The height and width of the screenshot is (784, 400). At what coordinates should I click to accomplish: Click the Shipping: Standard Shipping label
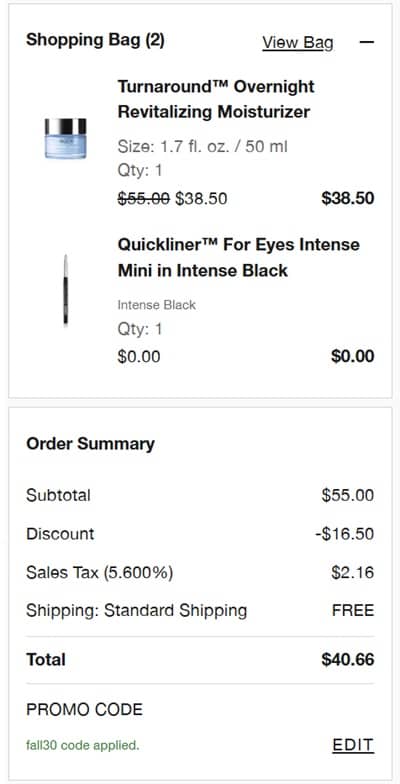136,610
